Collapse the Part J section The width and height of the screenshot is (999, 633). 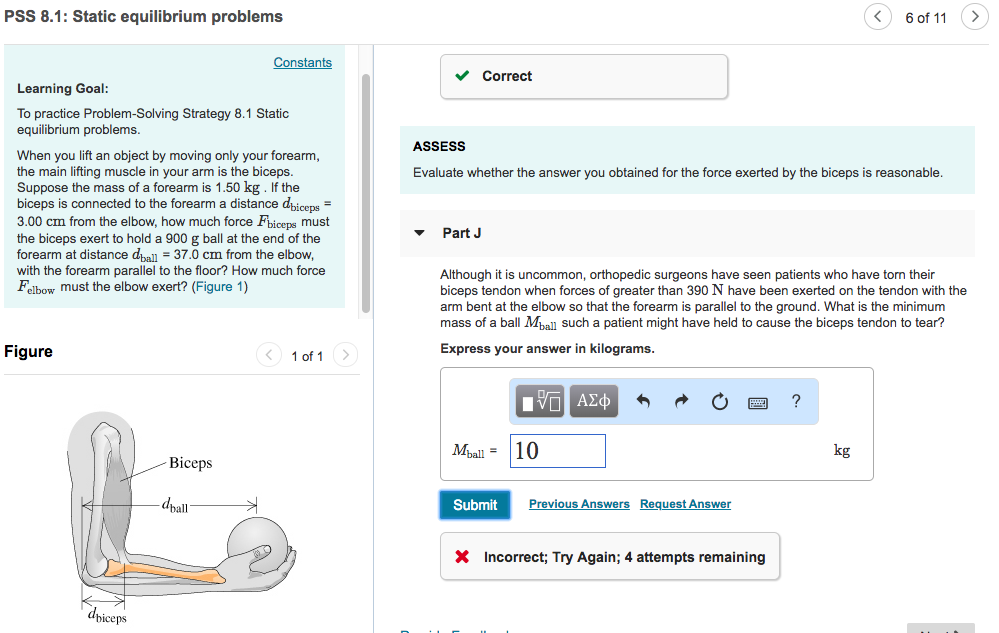coord(418,232)
